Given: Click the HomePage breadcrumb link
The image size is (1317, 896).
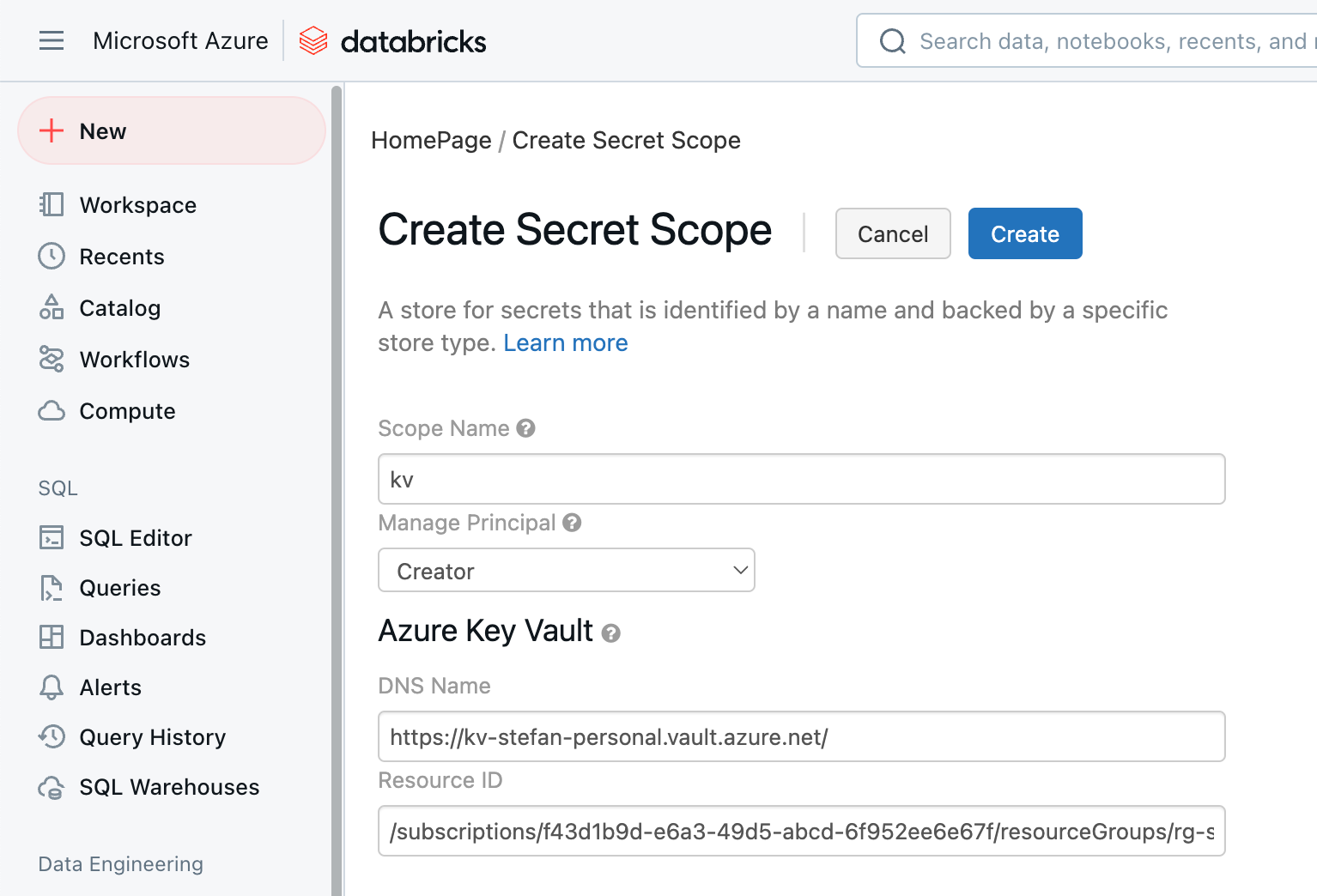Looking at the screenshot, I should point(431,140).
